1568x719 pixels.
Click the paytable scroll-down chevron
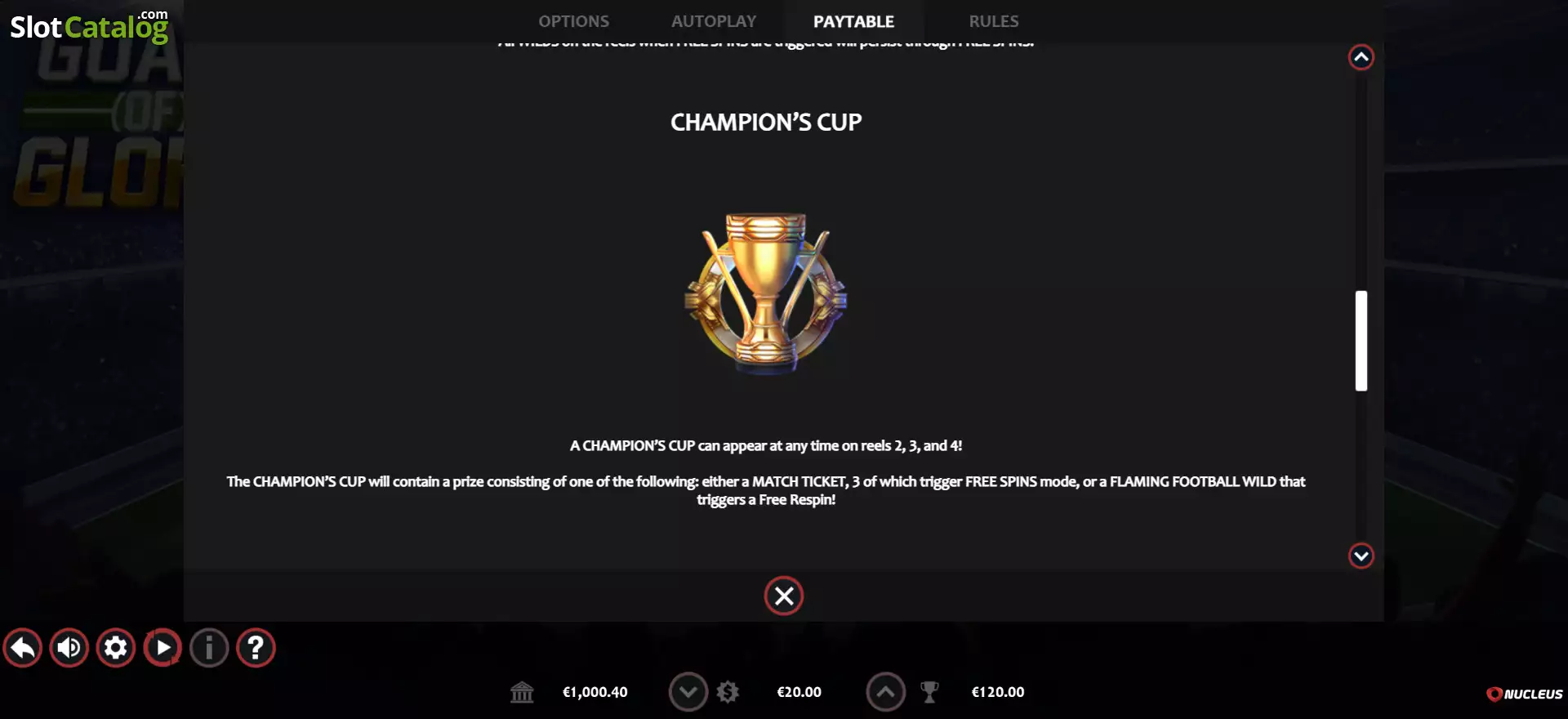tap(1361, 556)
